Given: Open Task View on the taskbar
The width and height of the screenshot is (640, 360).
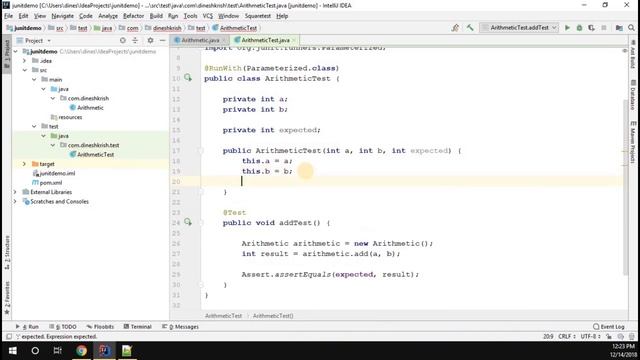Looking at the screenshot, I should coord(58,351).
